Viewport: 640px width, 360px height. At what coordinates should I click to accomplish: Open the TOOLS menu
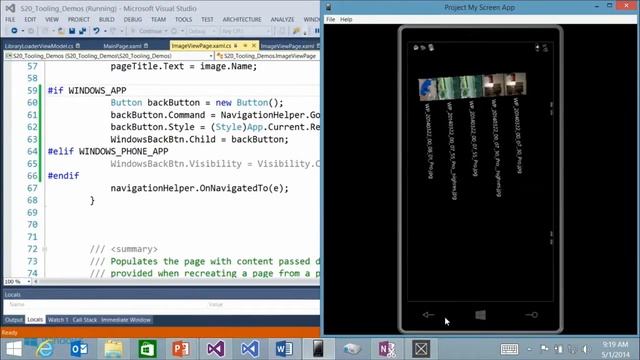point(183,19)
